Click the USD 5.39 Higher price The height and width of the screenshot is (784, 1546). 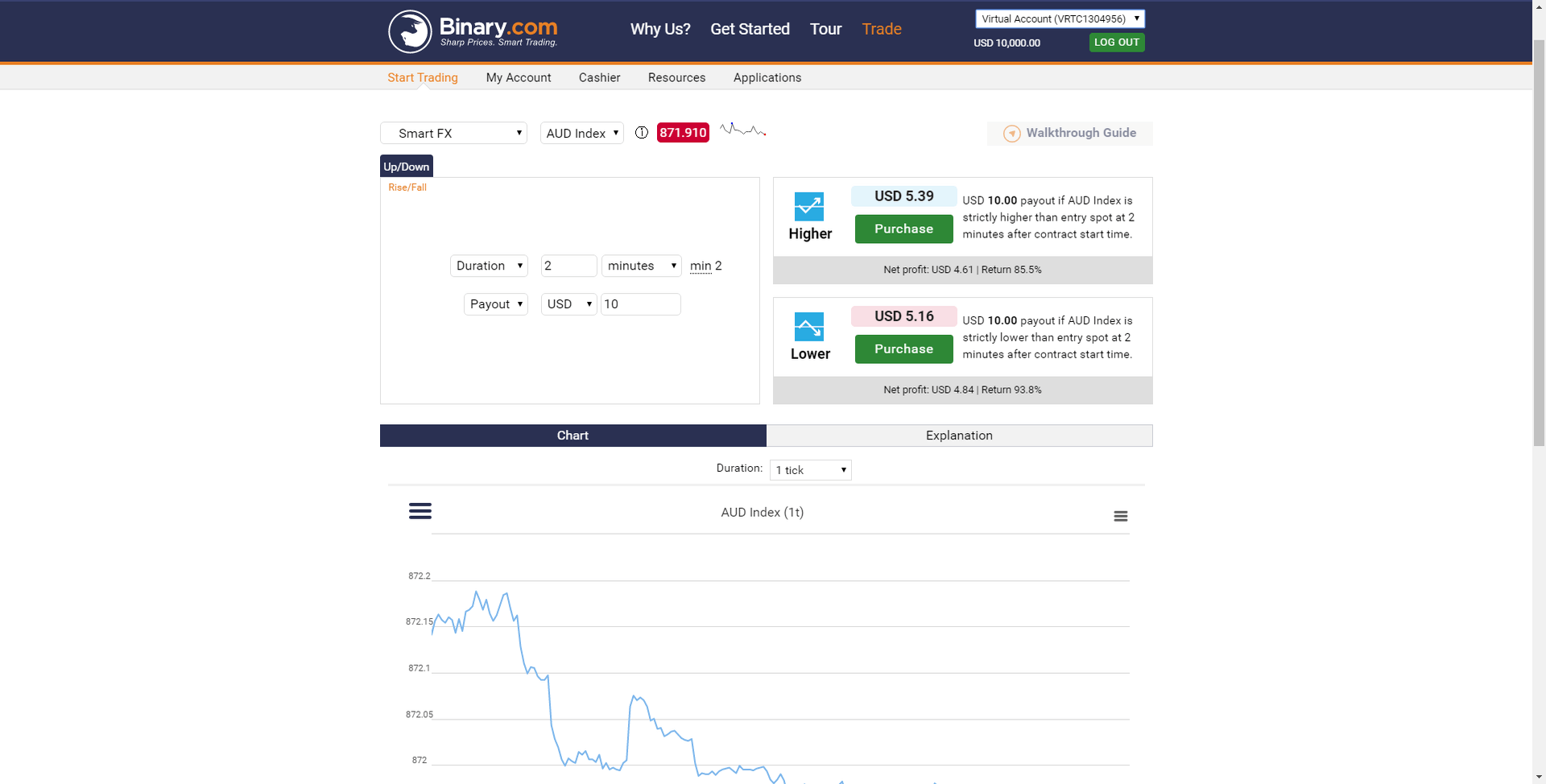click(x=904, y=196)
